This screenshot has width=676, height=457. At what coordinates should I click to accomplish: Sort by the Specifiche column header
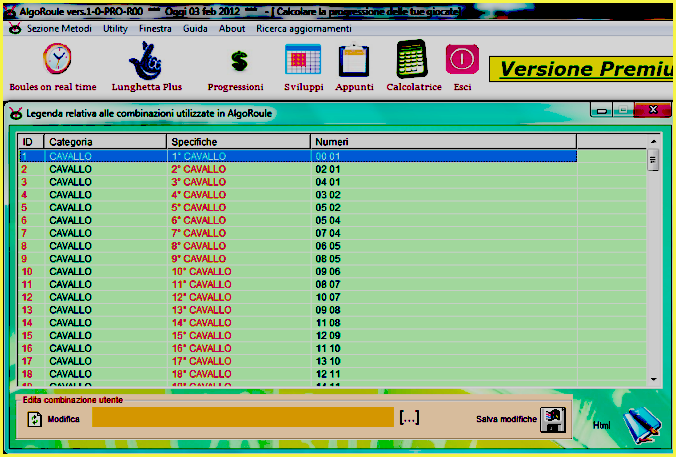pos(238,142)
